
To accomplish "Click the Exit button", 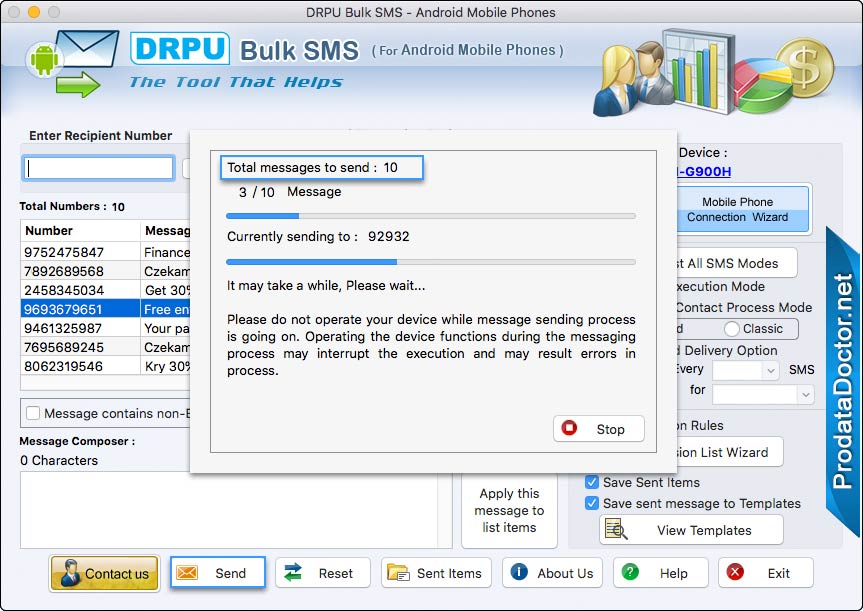I will [766, 572].
